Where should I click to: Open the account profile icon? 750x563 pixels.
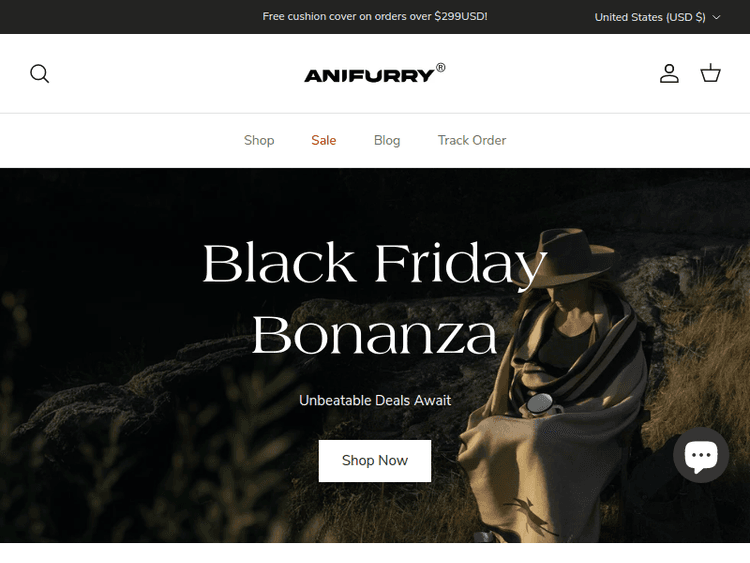(669, 74)
